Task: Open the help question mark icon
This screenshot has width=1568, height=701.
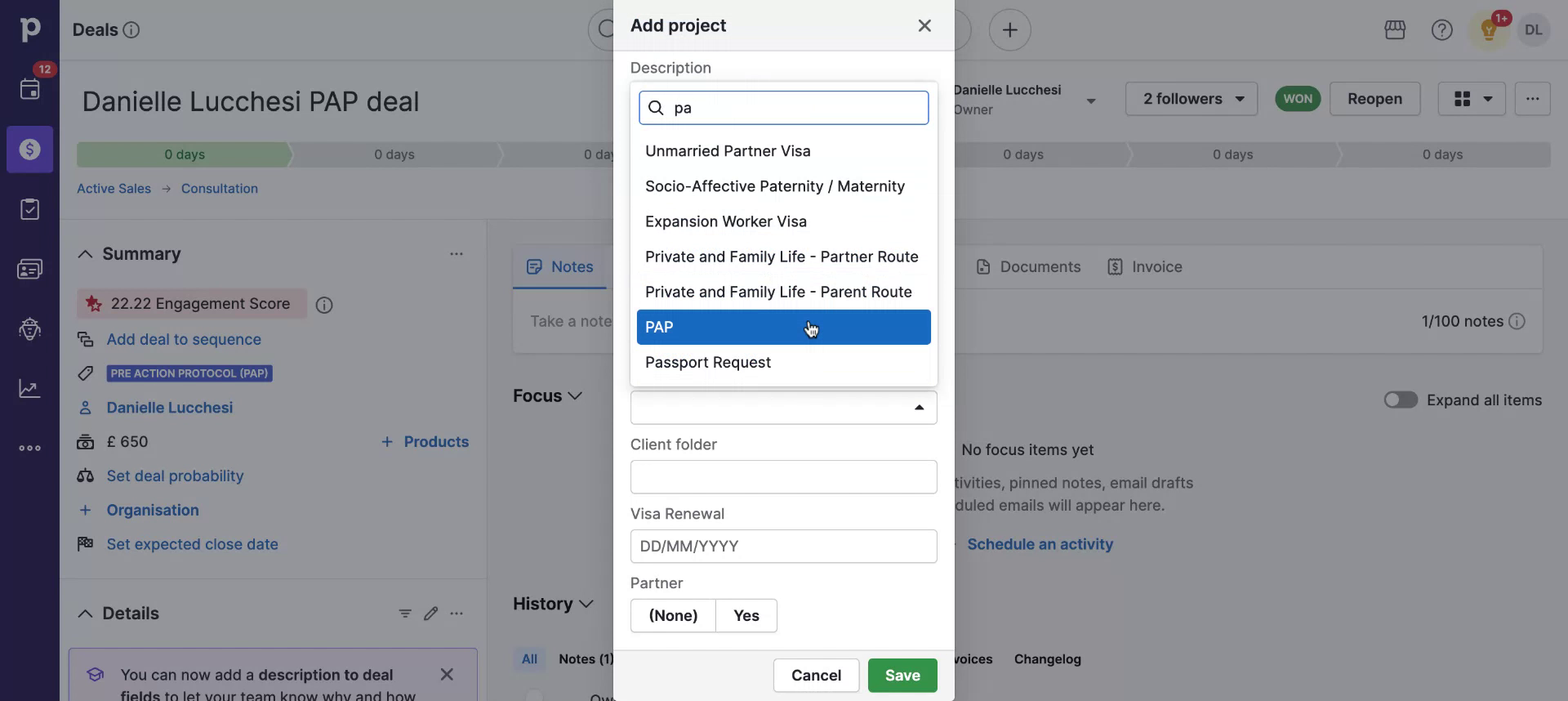Action: [1441, 30]
